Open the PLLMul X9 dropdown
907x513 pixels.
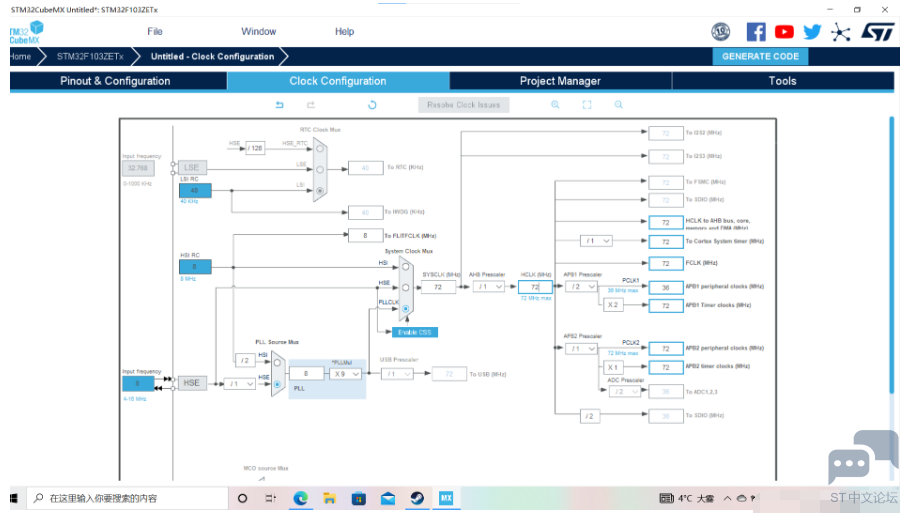tap(346, 374)
